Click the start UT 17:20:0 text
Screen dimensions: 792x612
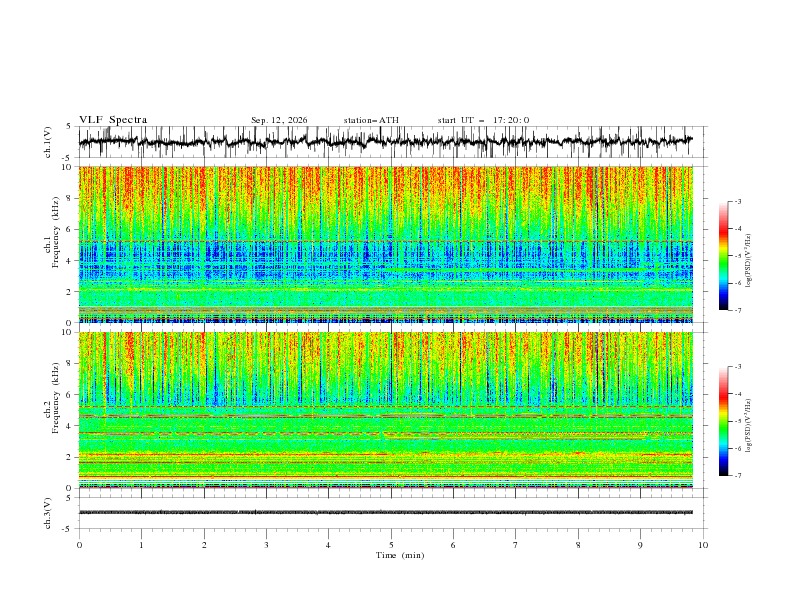click(x=483, y=120)
